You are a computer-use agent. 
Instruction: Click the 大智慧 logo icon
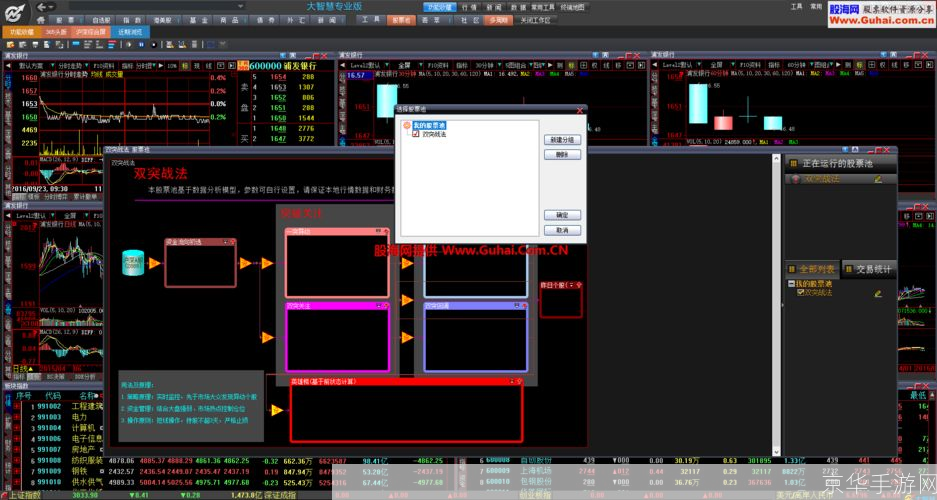16,12
